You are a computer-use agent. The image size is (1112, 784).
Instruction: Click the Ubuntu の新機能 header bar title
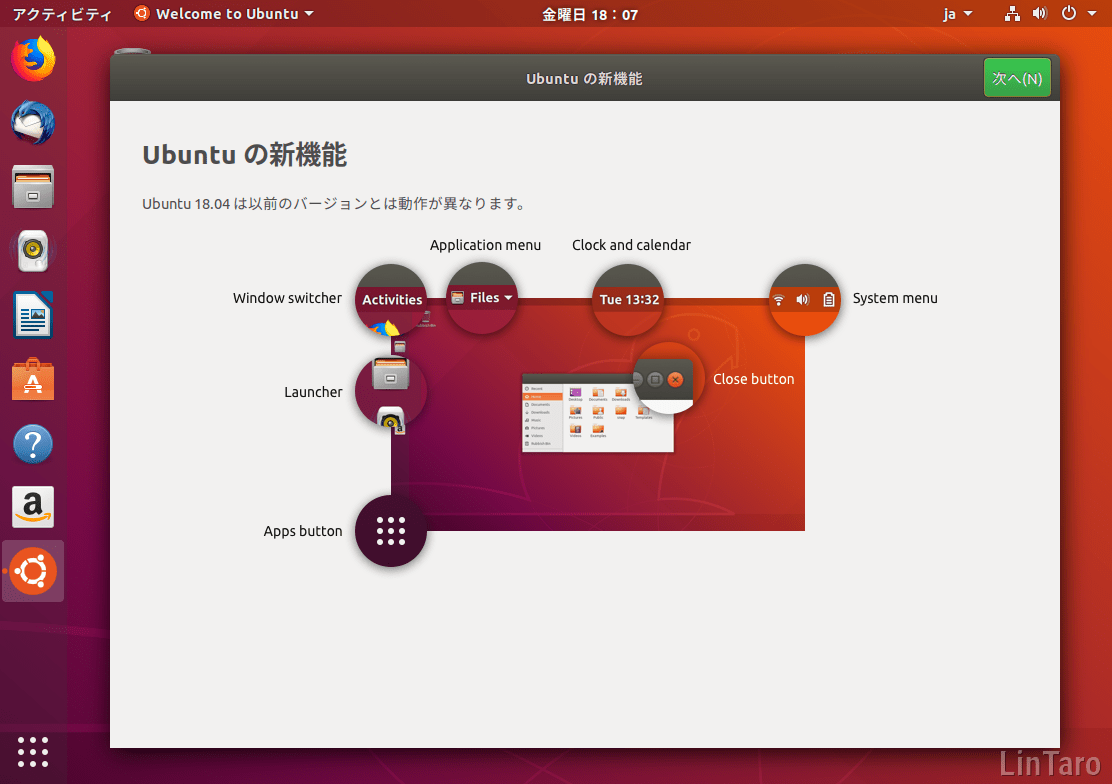click(x=584, y=79)
